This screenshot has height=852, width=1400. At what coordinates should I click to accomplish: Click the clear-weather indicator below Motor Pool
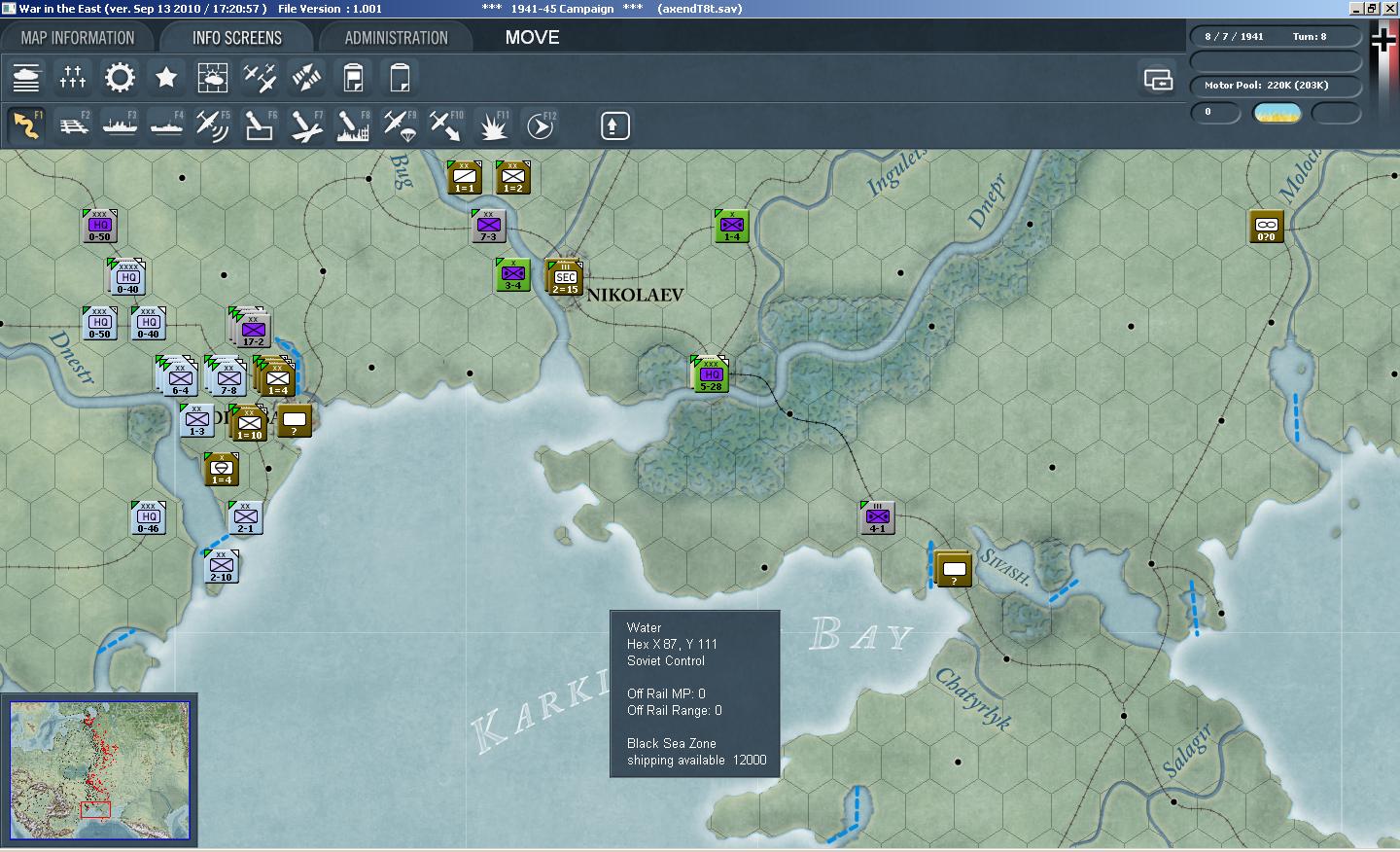[1277, 113]
